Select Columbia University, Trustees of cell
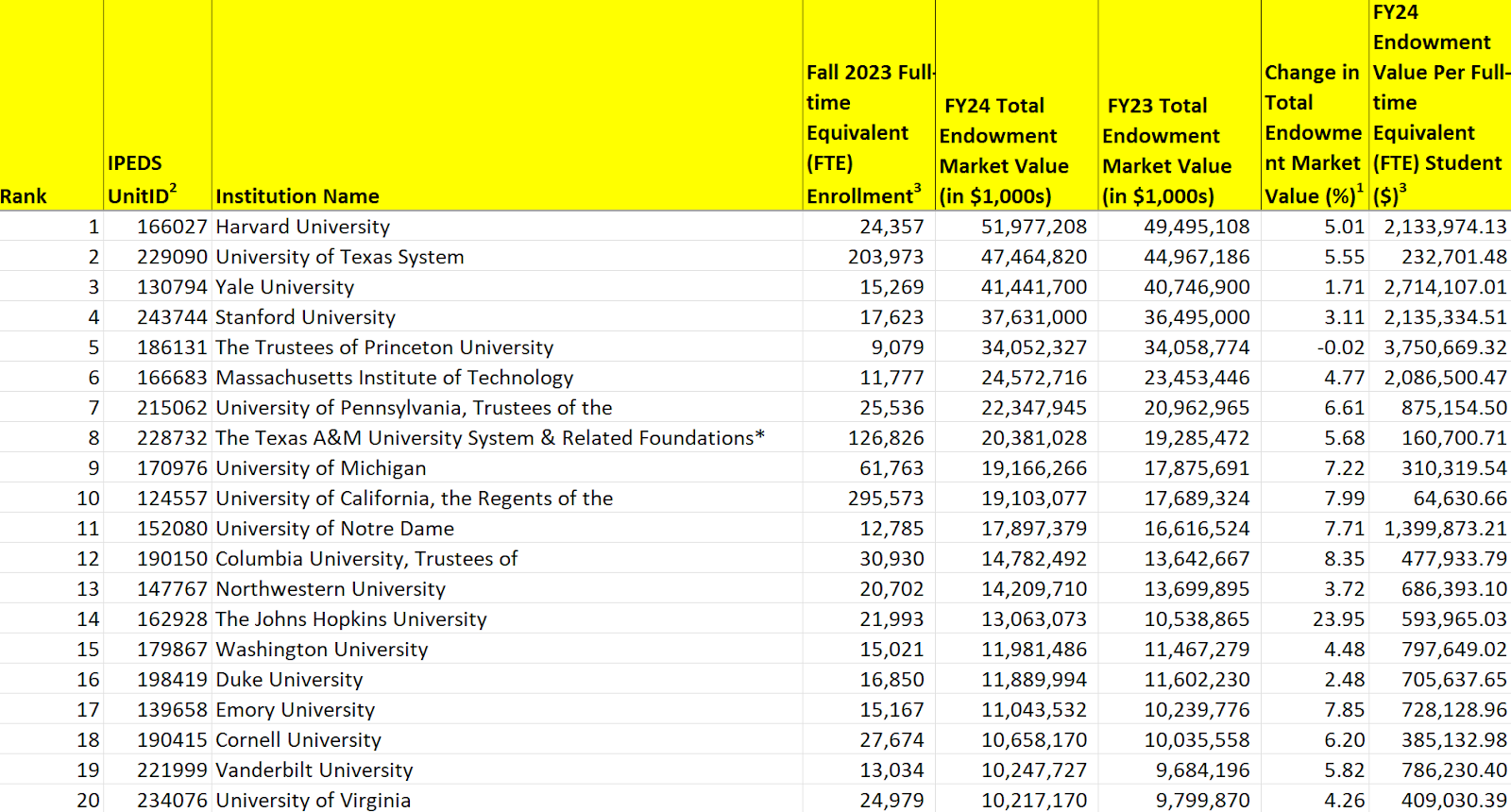The width and height of the screenshot is (1511, 812). click(507, 558)
